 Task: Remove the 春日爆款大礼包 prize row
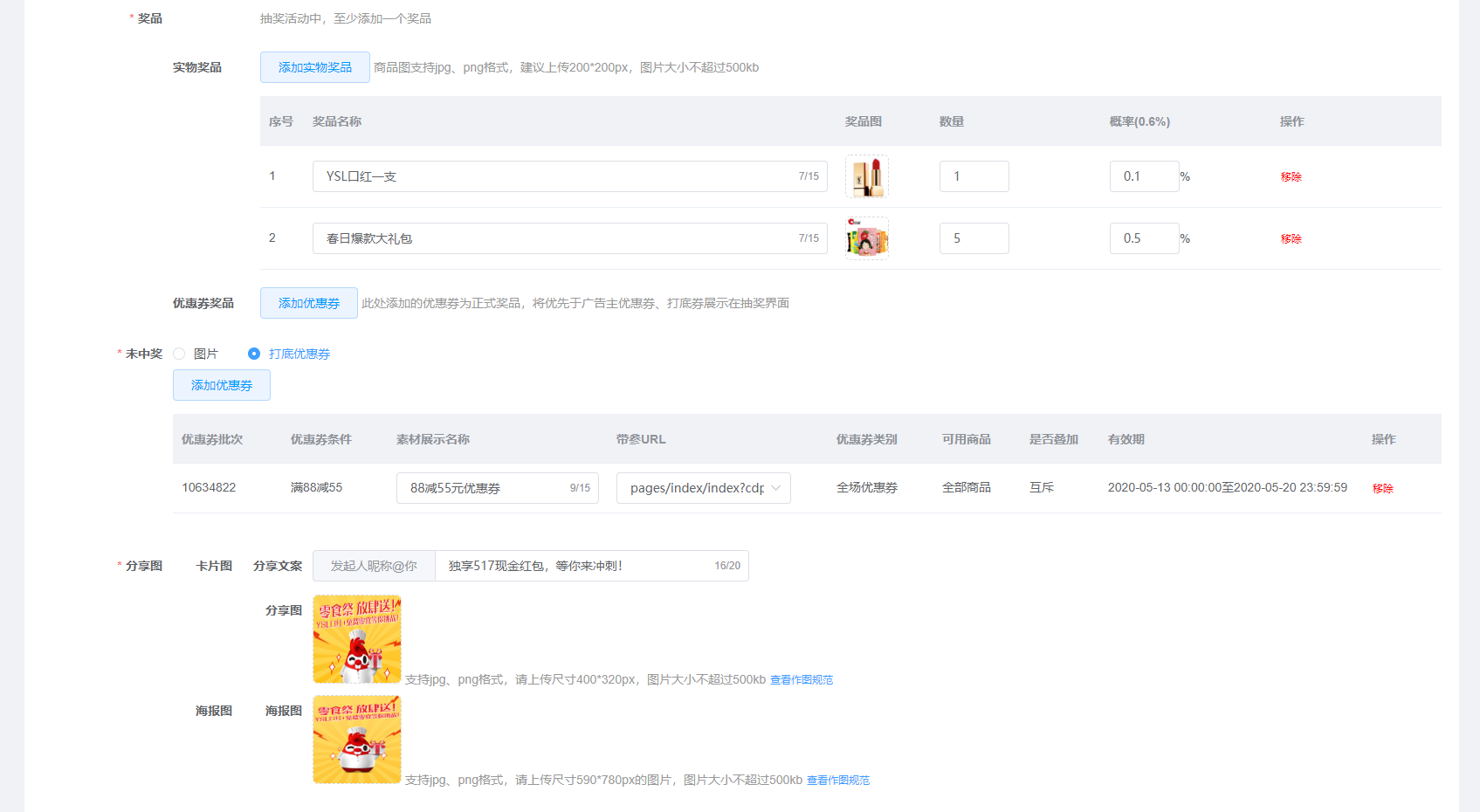1291,238
